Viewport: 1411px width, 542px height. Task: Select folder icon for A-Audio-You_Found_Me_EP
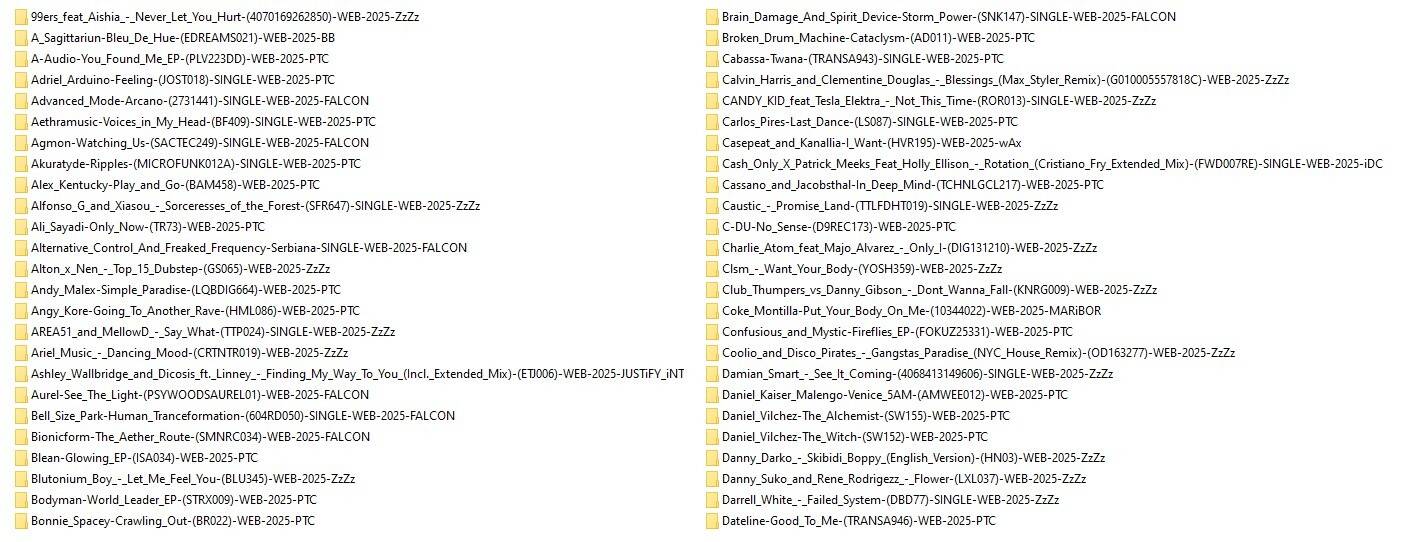coord(21,59)
